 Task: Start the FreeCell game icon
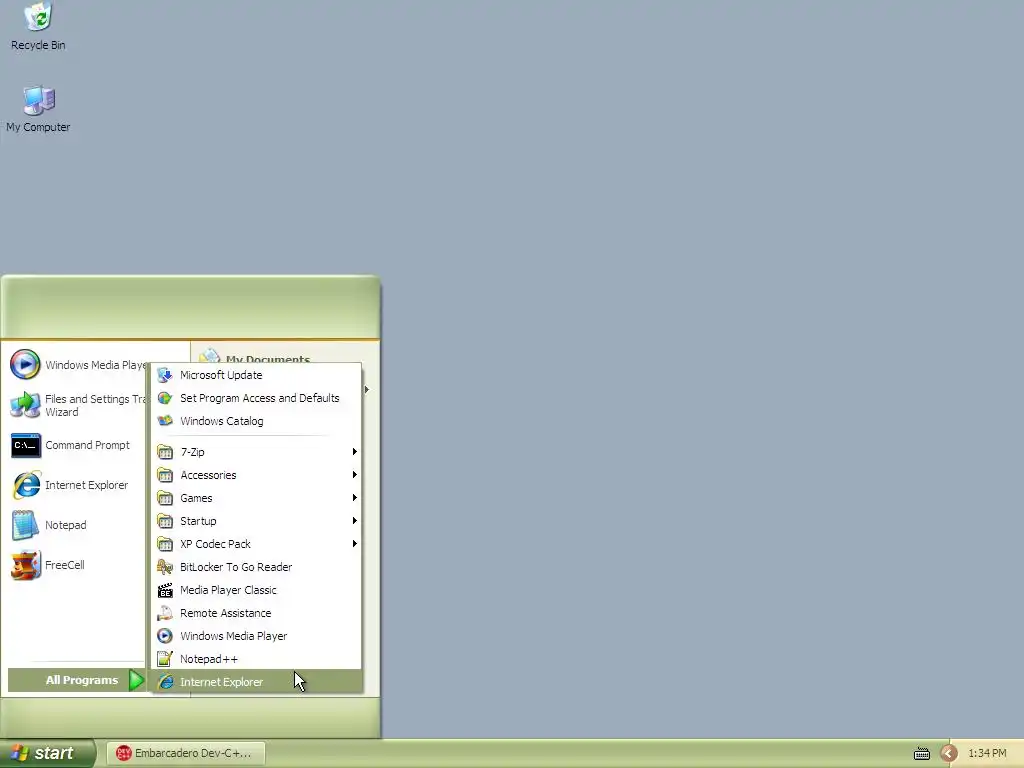click(x=25, y=565)
